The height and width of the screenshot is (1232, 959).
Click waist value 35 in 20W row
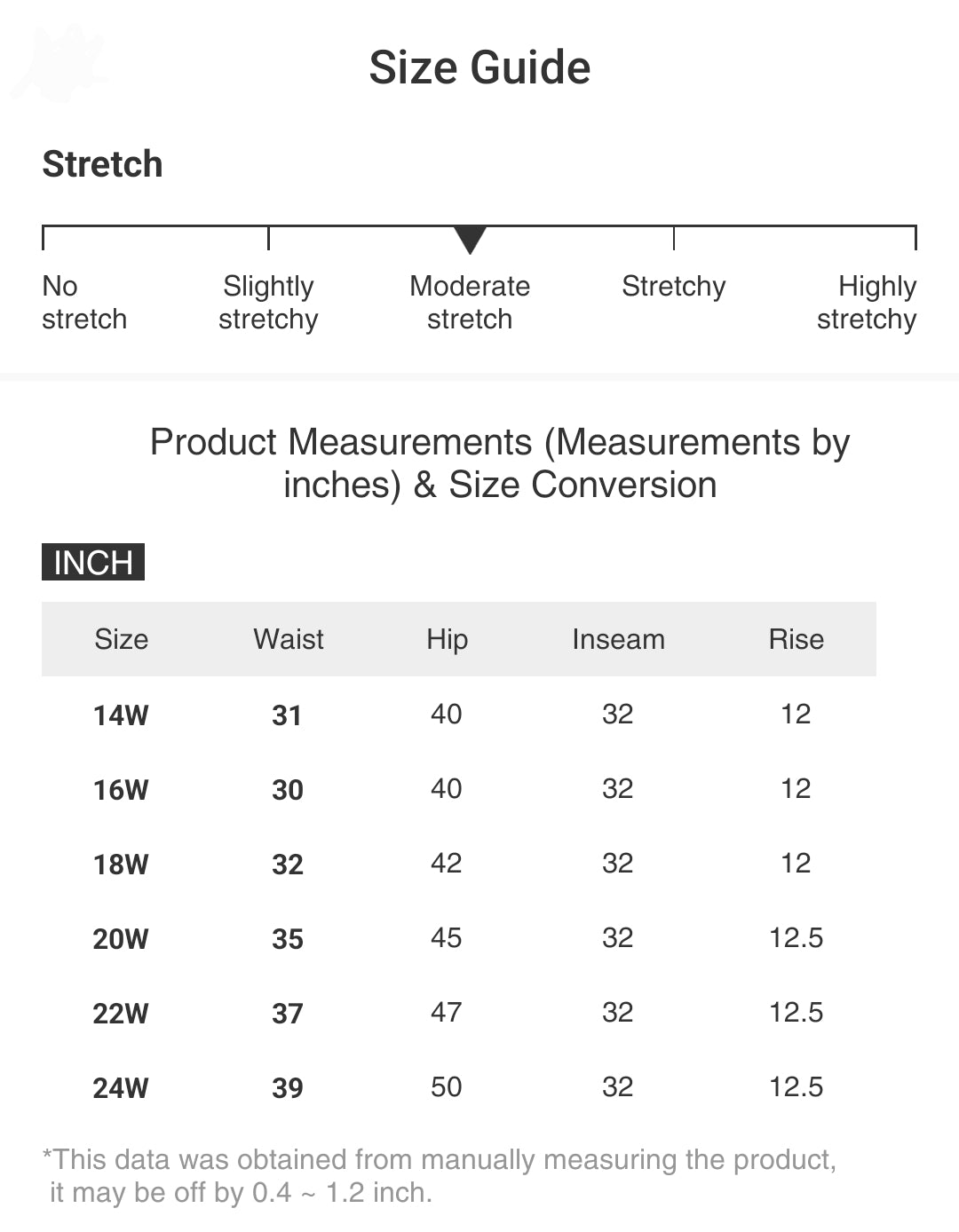[288, 939]
